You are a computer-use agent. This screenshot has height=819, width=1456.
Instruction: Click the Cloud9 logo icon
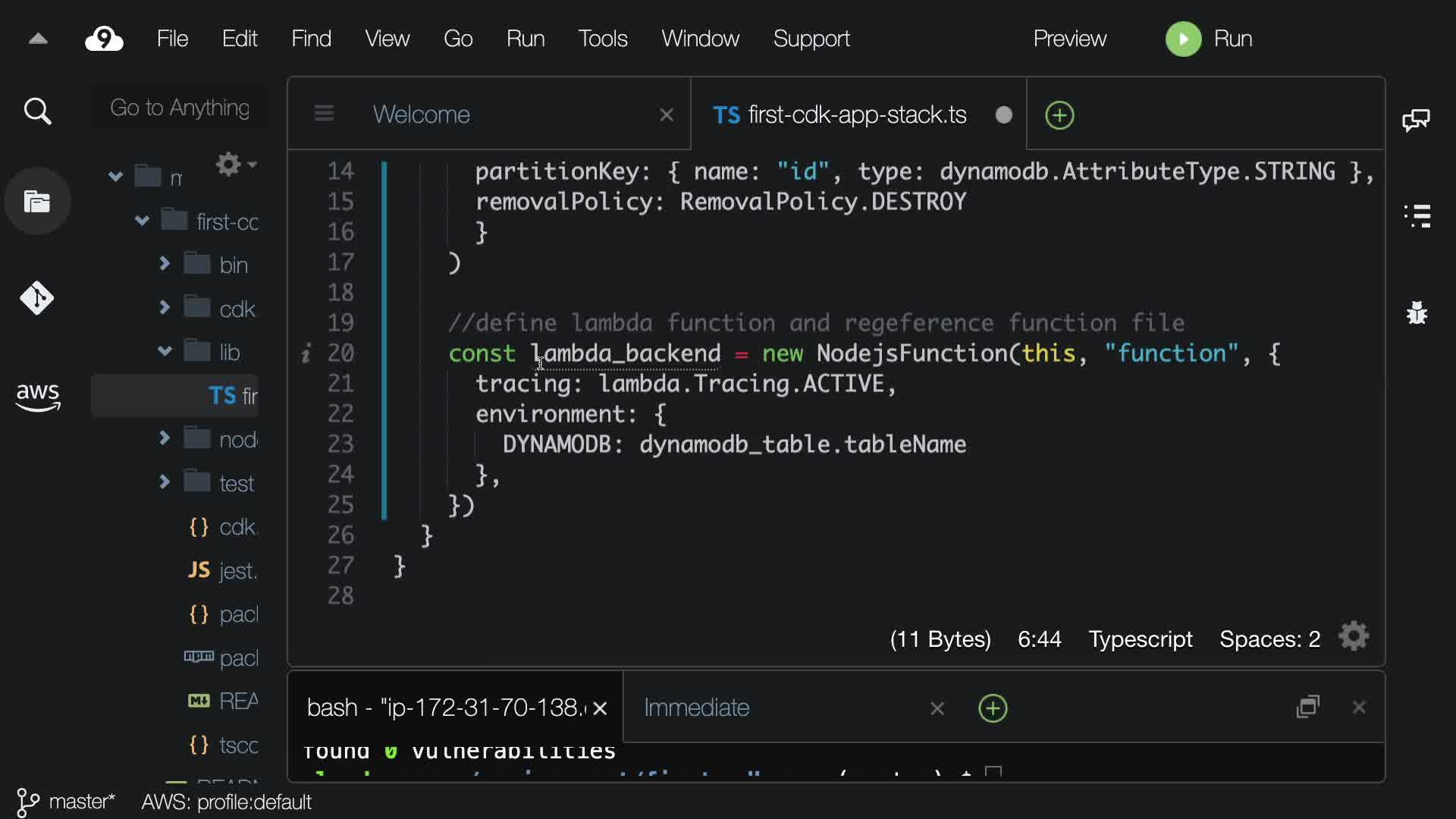[104, 39]
